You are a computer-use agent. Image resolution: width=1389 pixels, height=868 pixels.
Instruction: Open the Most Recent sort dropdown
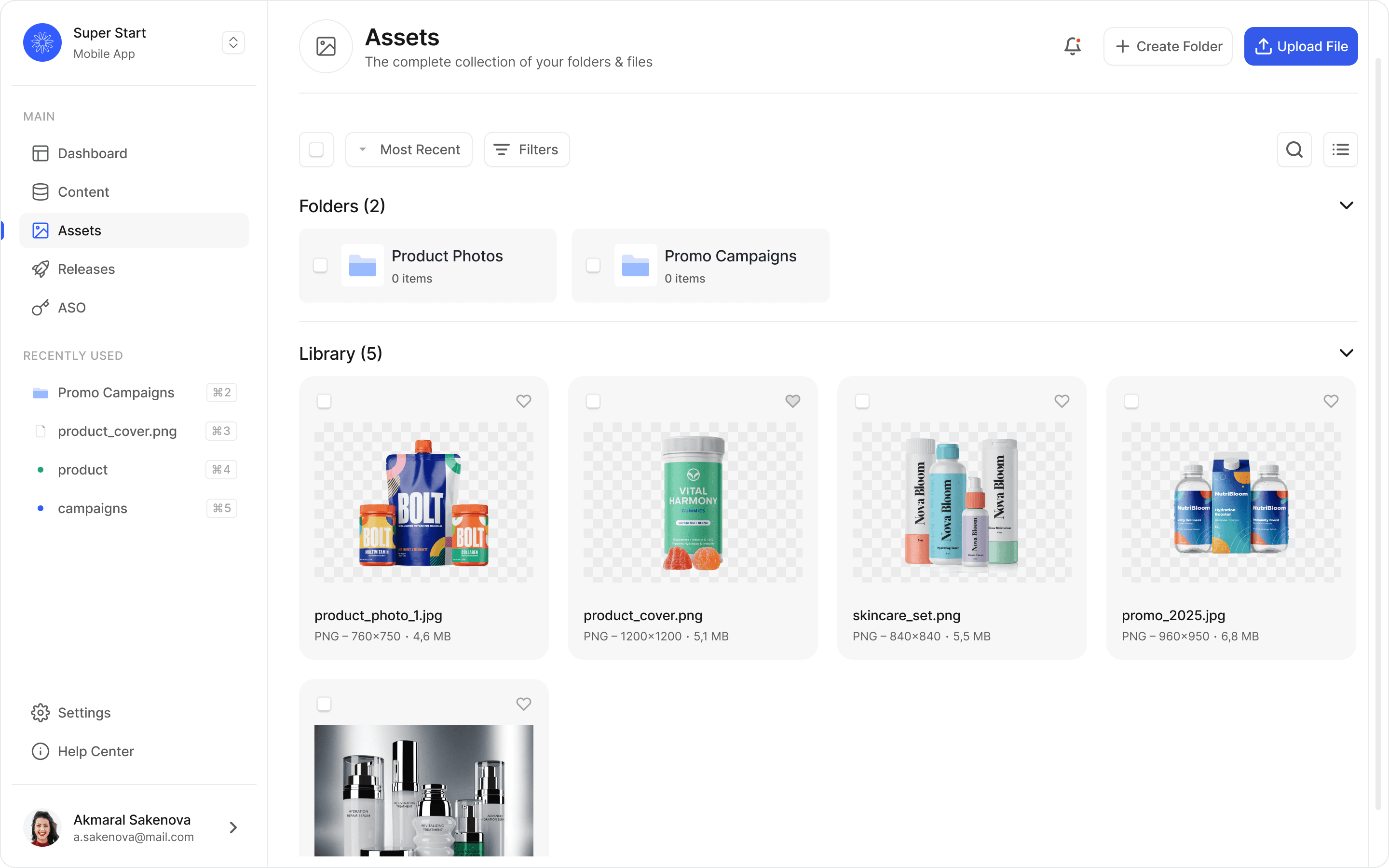[x=409, y=149]
